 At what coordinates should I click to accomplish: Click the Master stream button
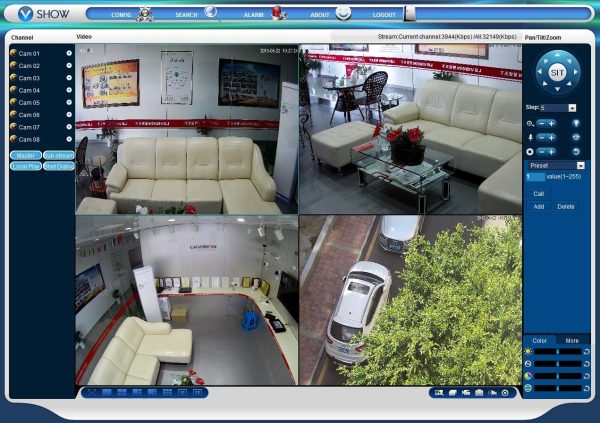(x=26, y=155)
